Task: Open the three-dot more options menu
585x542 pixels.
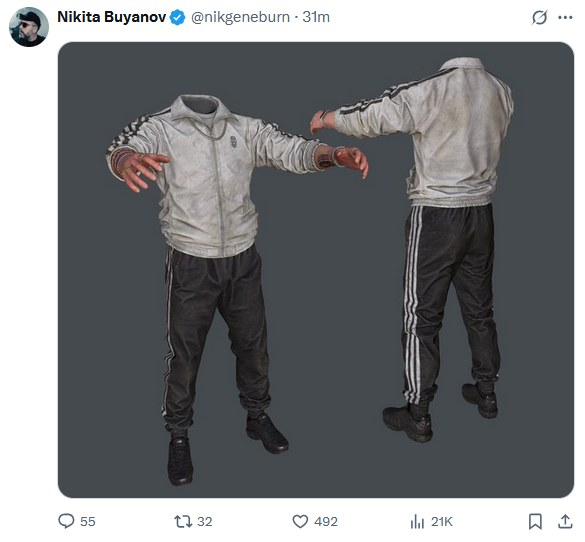Action: [565, 17]
